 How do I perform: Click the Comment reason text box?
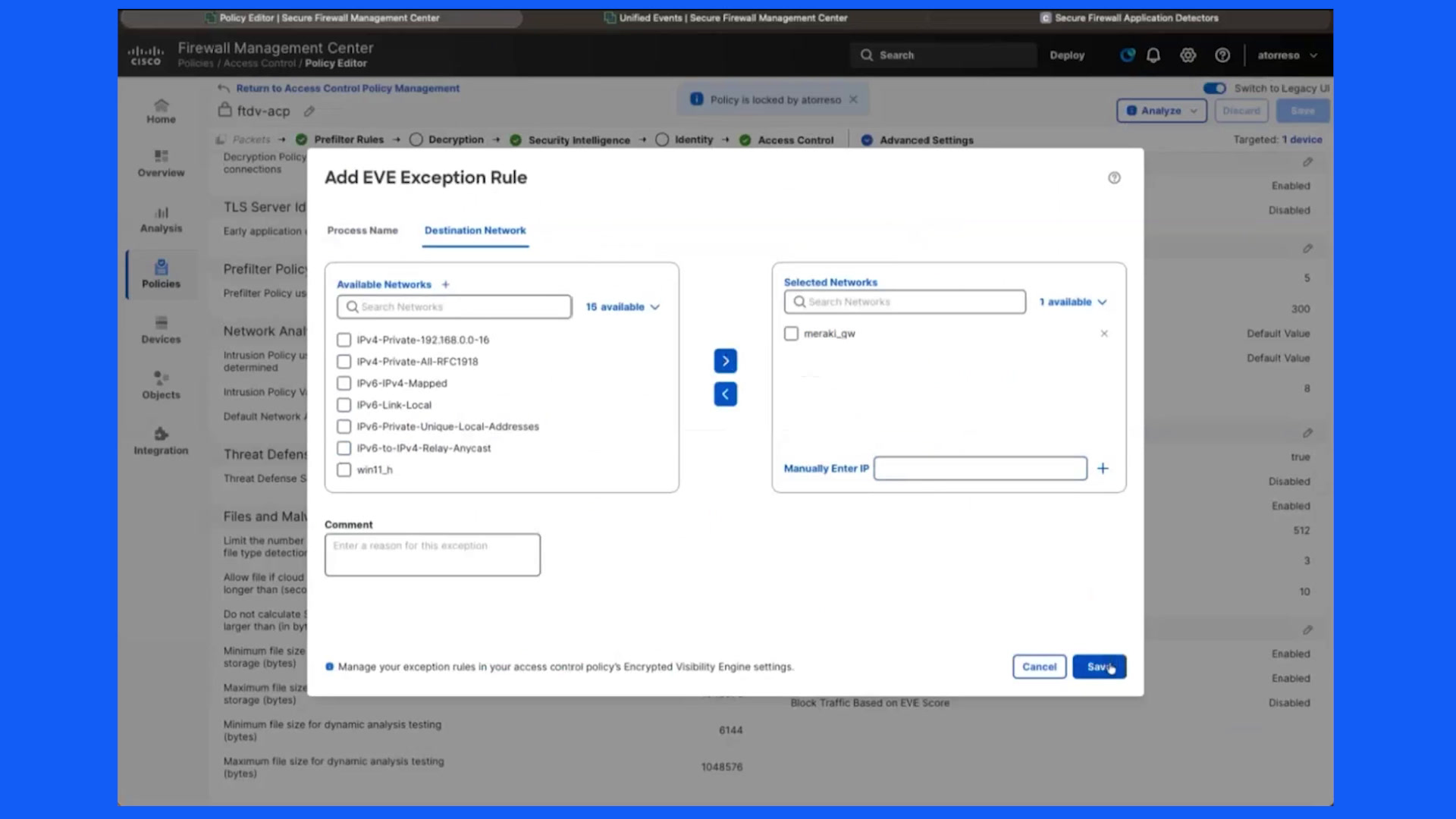pos(432,555)
